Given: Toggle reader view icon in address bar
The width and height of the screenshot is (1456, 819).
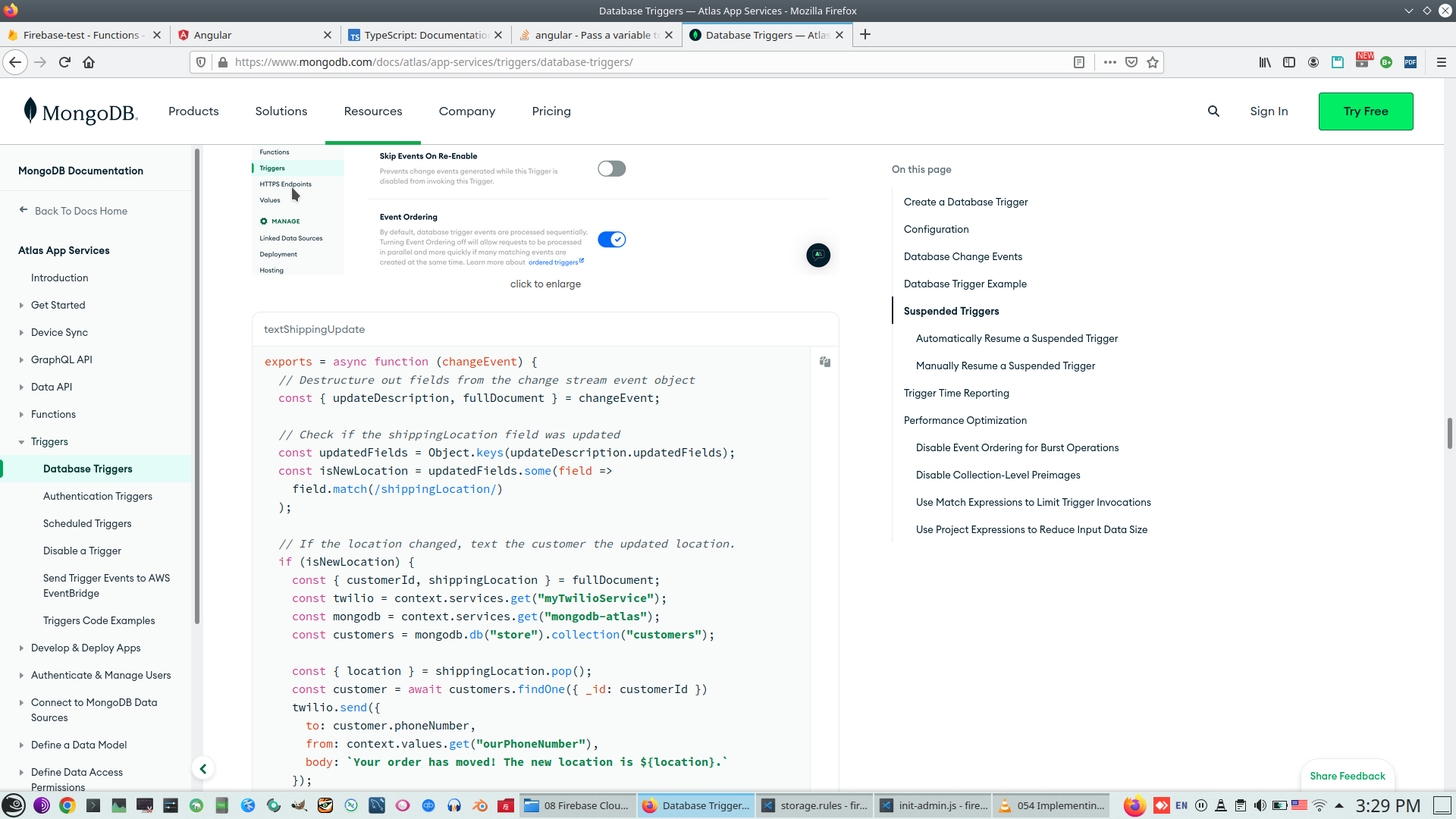Looking at the screenshot, I should [x=1079, y=62].
